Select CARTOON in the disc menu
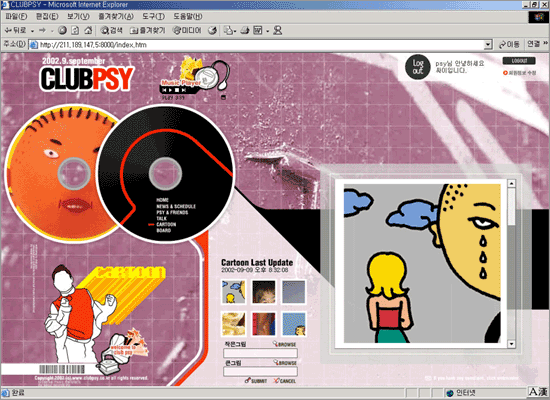This screenshot has height=400, width=550. pyautogui.click(x=166, y=224)
